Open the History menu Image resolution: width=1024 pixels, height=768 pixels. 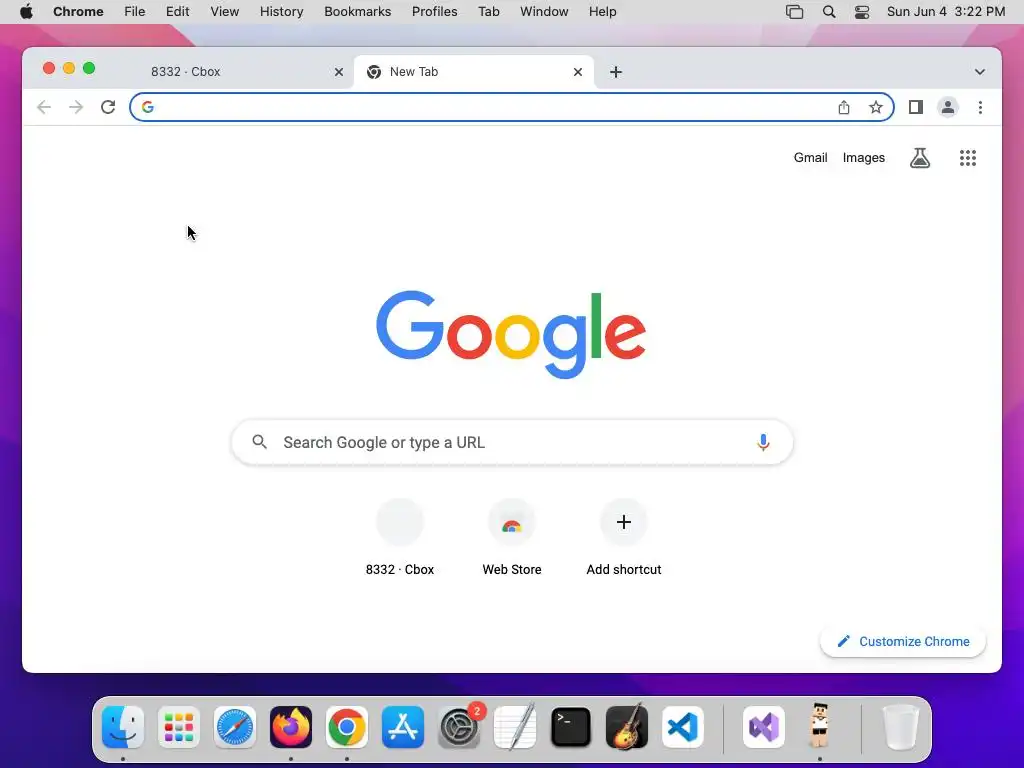coord(281,12)
